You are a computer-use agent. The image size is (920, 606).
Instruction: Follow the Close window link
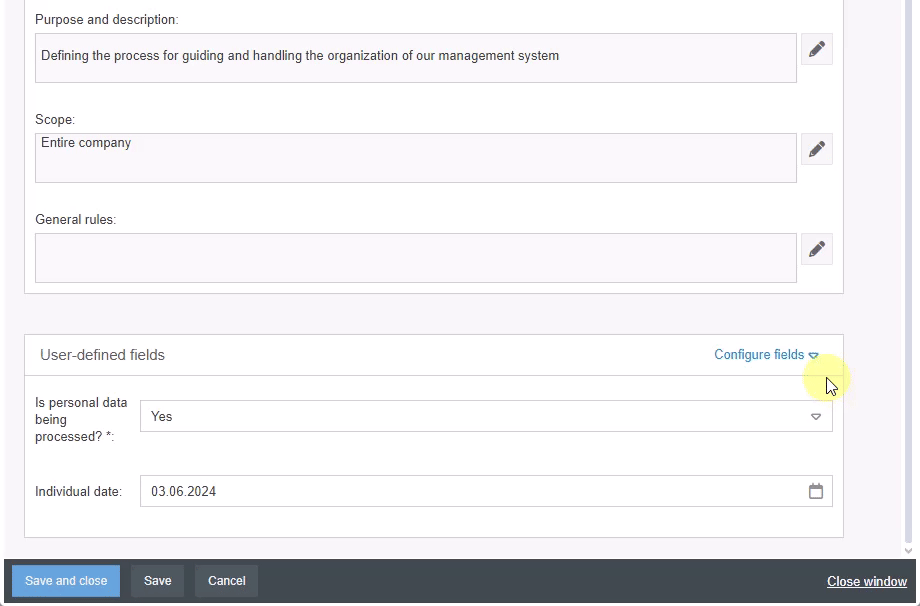tap(867, 581)
